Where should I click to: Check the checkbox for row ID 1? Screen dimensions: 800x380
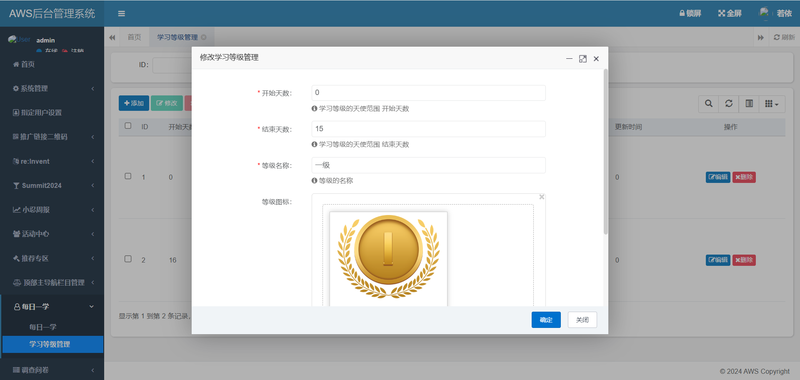tap(128, 176)
